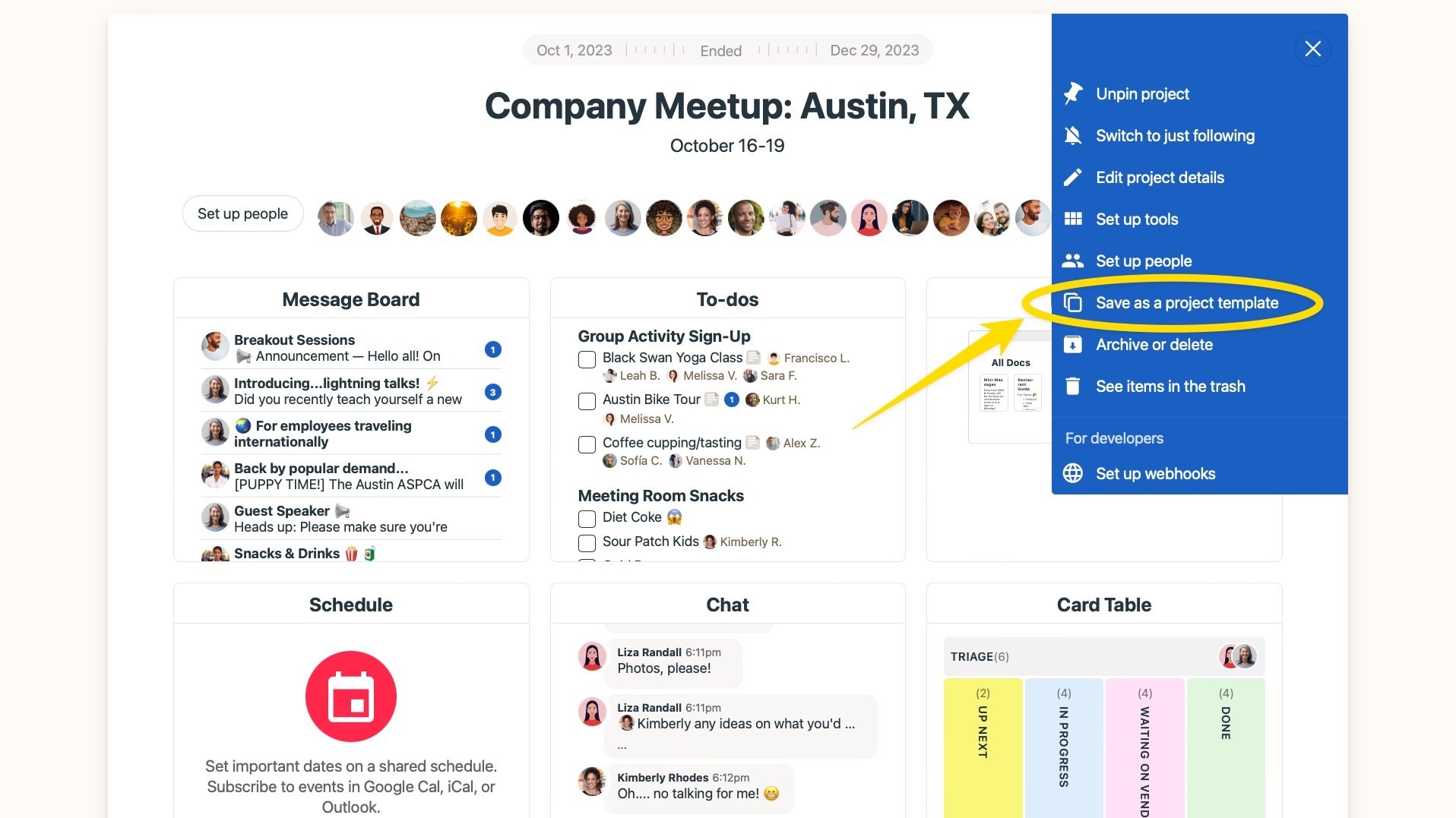The width and height of the screenshot is (1456, 818).
Task: Click the people icon in the blue menu
Action: (1072, 261)
